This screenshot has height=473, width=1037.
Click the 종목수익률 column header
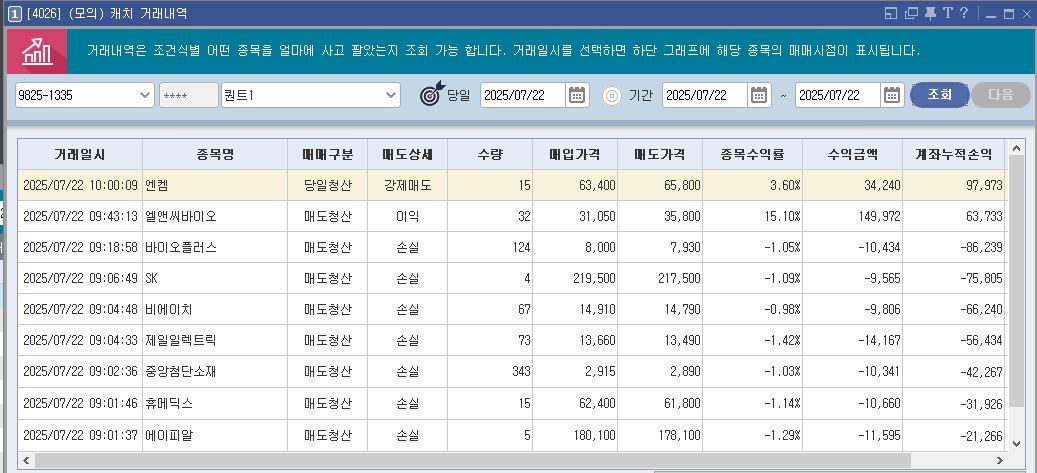(753, 154)
